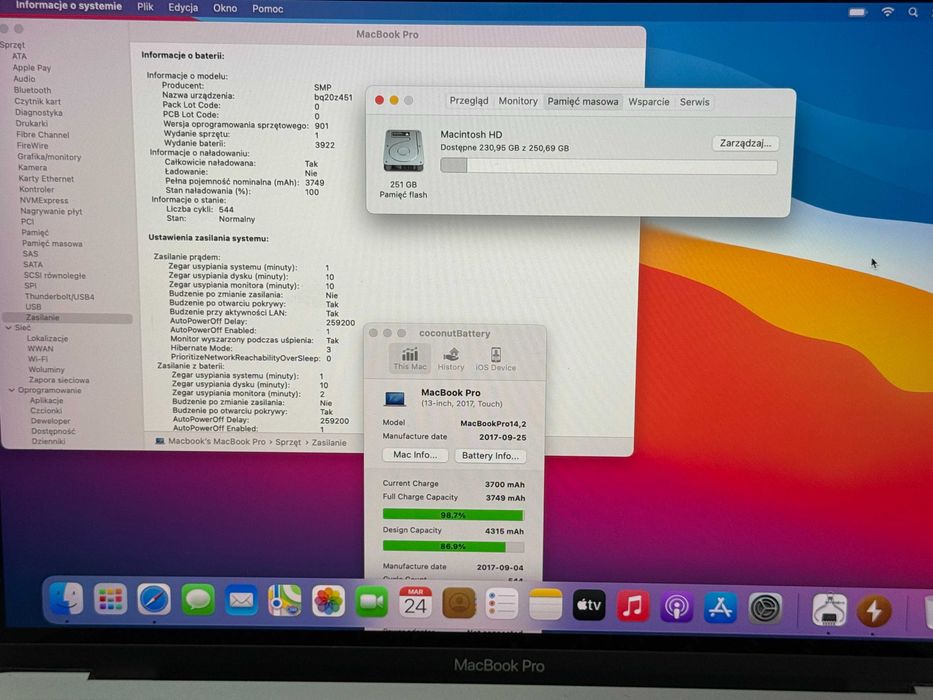Open System Preferences in the Dock

point(765,608)
